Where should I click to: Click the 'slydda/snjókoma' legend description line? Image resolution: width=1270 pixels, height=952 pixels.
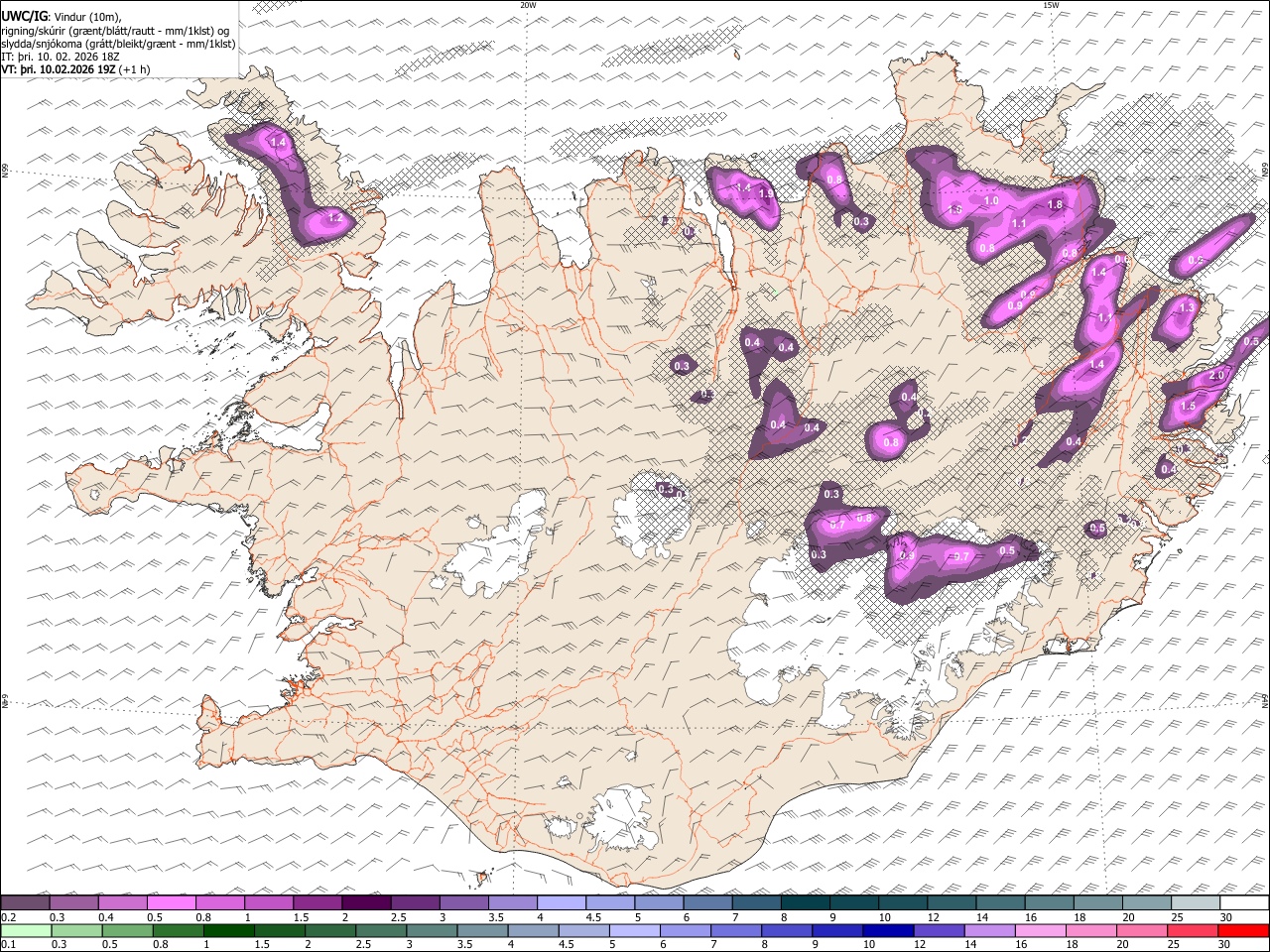[x=118, y=43]
